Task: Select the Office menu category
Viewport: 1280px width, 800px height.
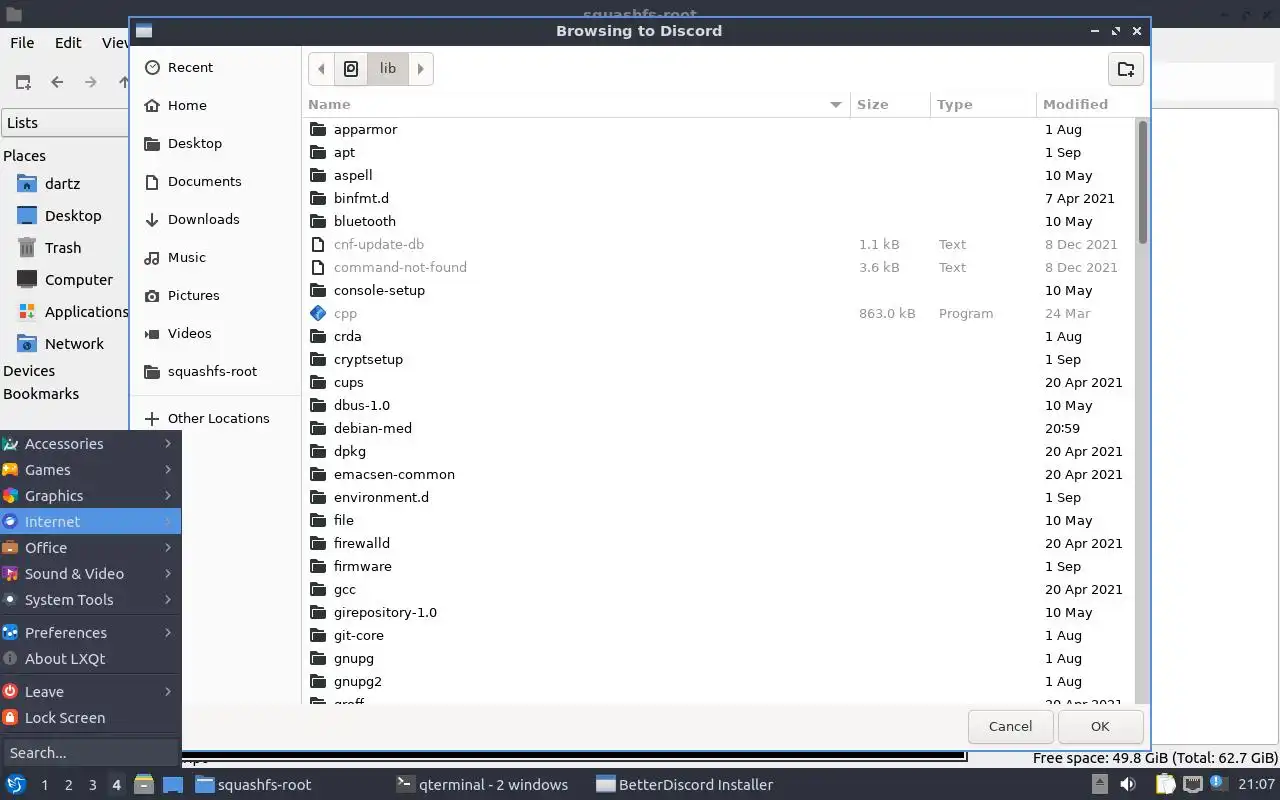Action: coord(90,548)
